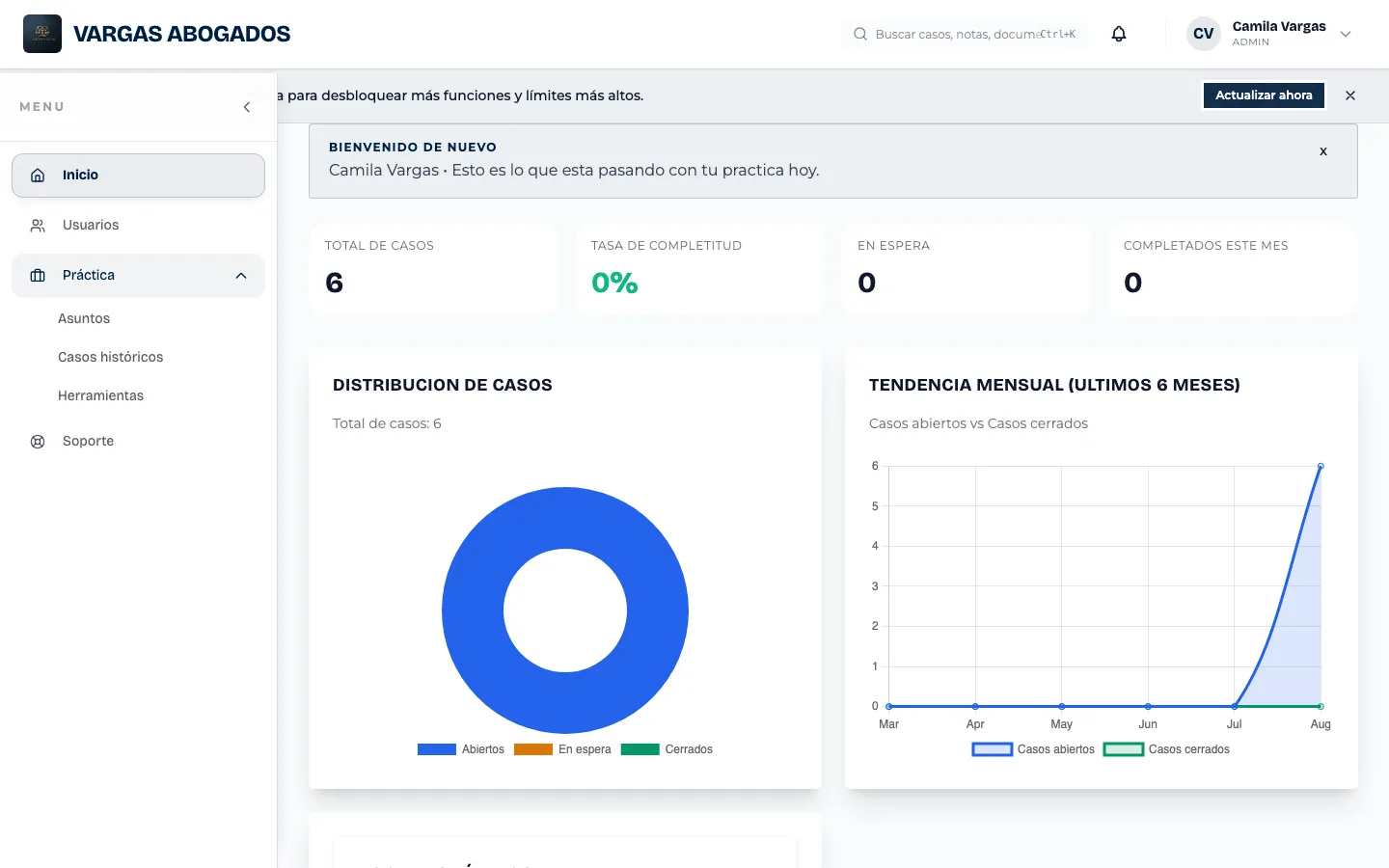The image size is (1389, 868).
Task: Click the Inicio home icon
Action: [38, 176]
